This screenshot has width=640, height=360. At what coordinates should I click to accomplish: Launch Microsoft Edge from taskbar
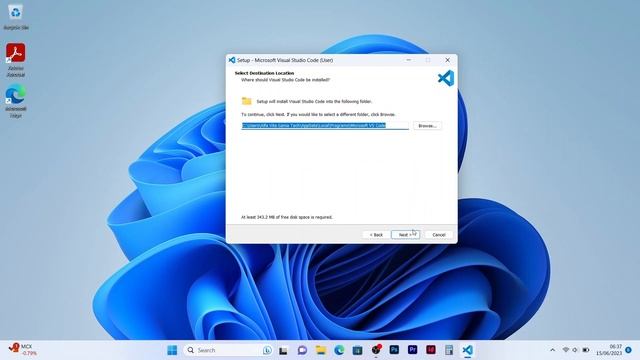pyautogui.click(x=339, y=350)
